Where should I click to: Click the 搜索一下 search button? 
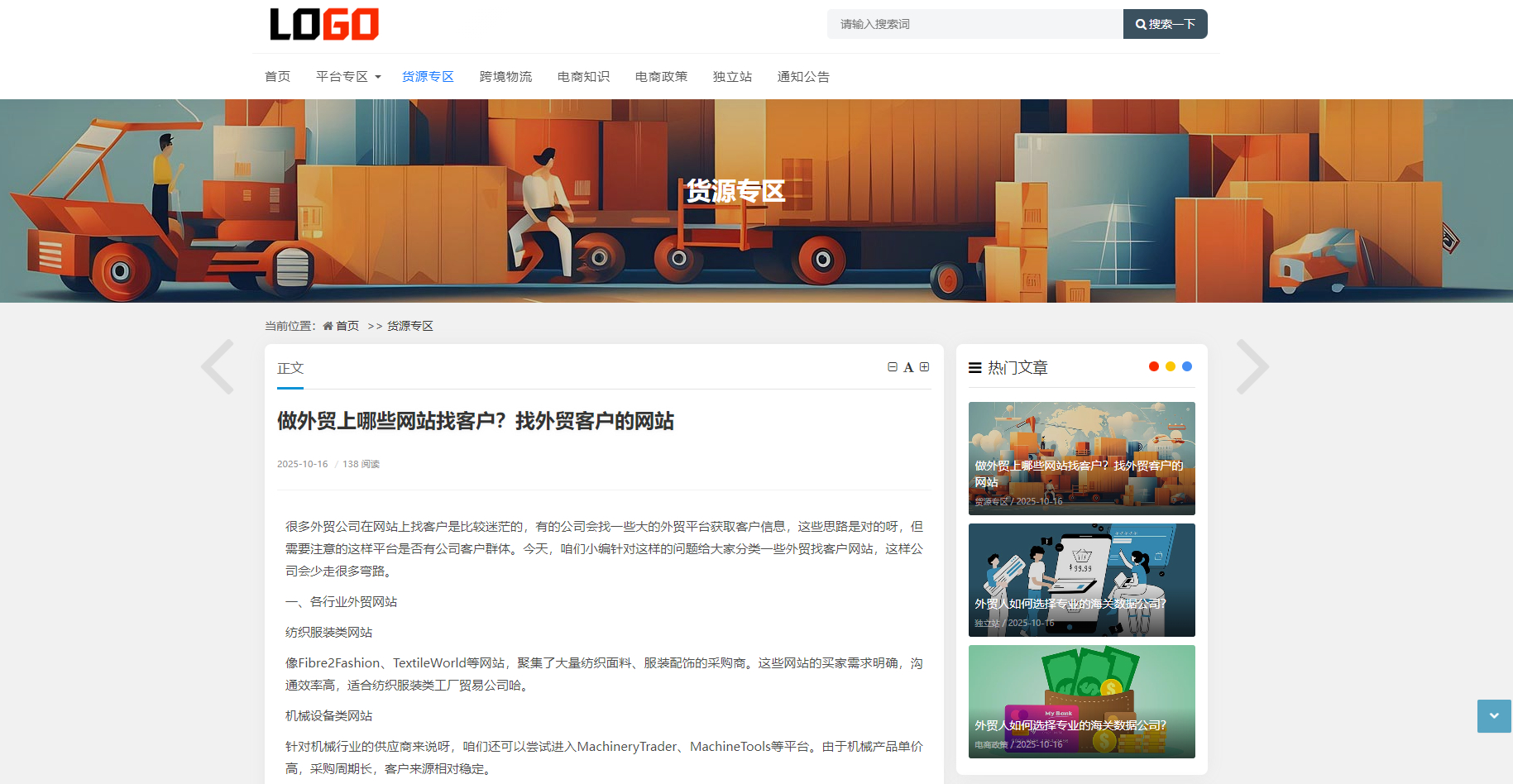point(1165,23)
